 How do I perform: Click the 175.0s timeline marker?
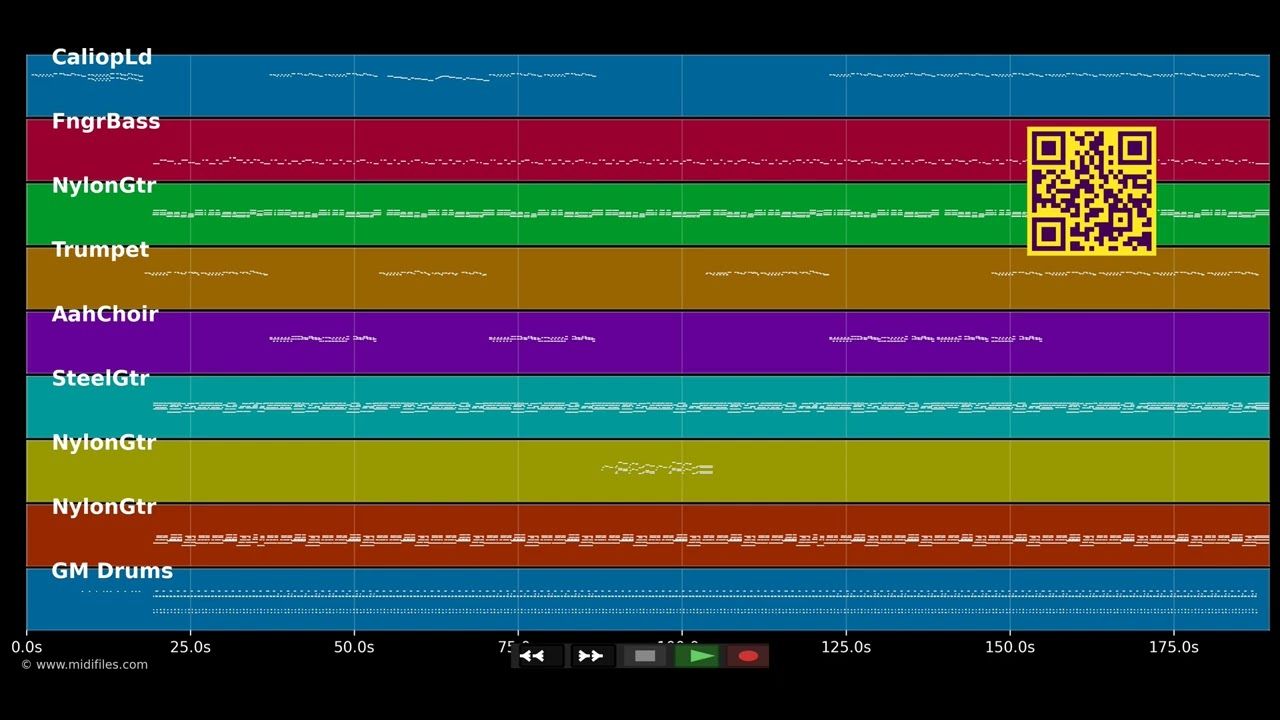pos(1174,647)
